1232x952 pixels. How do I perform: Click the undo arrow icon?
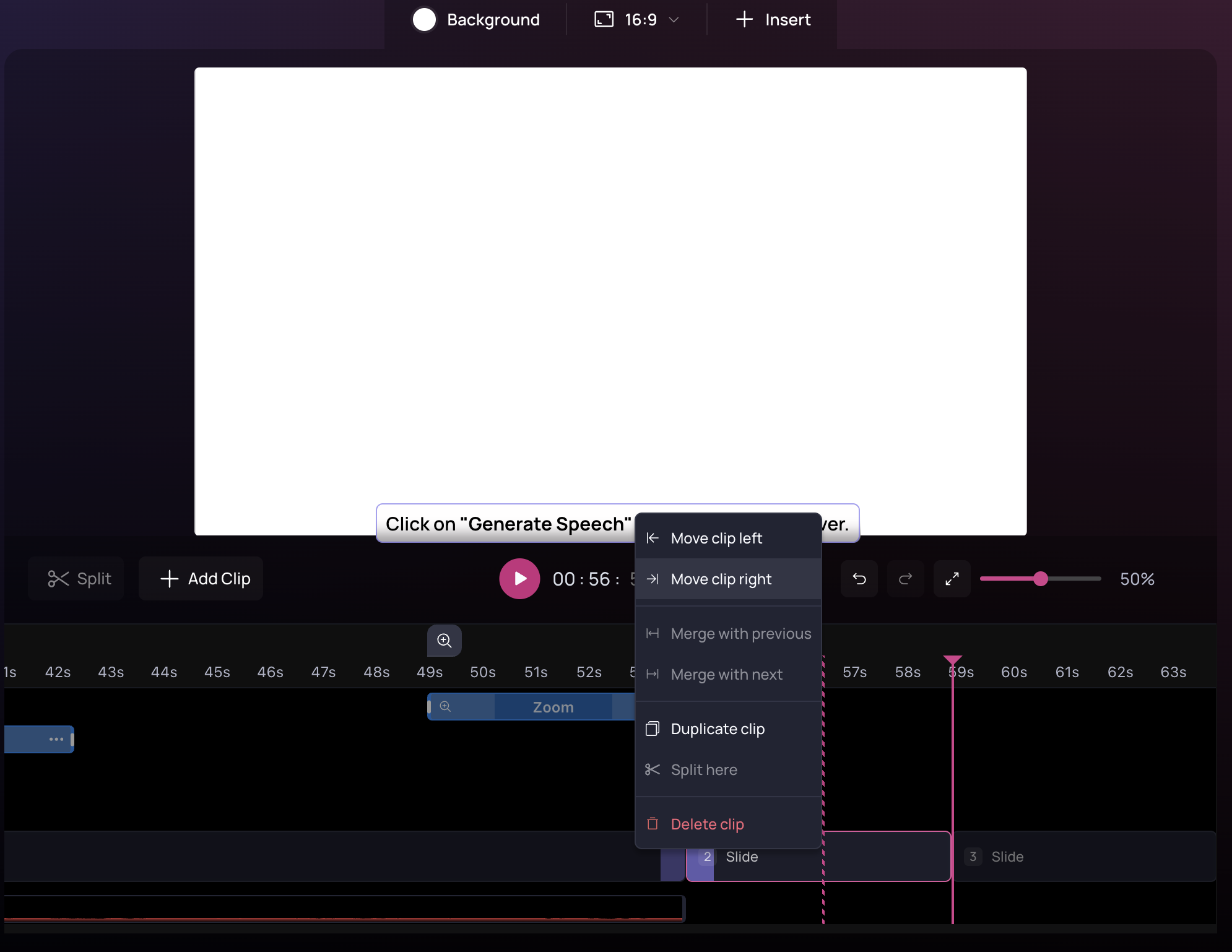coord(859,579)
